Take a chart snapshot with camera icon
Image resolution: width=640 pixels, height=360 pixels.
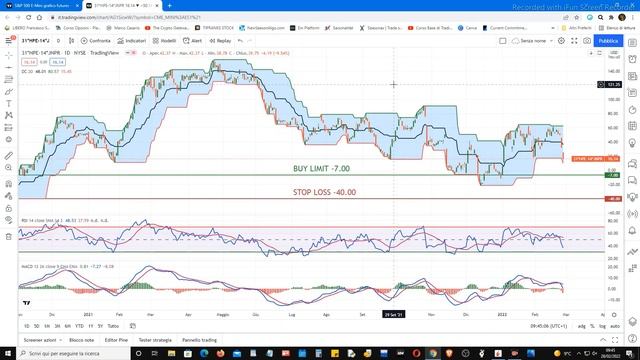click(x=587, y=41)
